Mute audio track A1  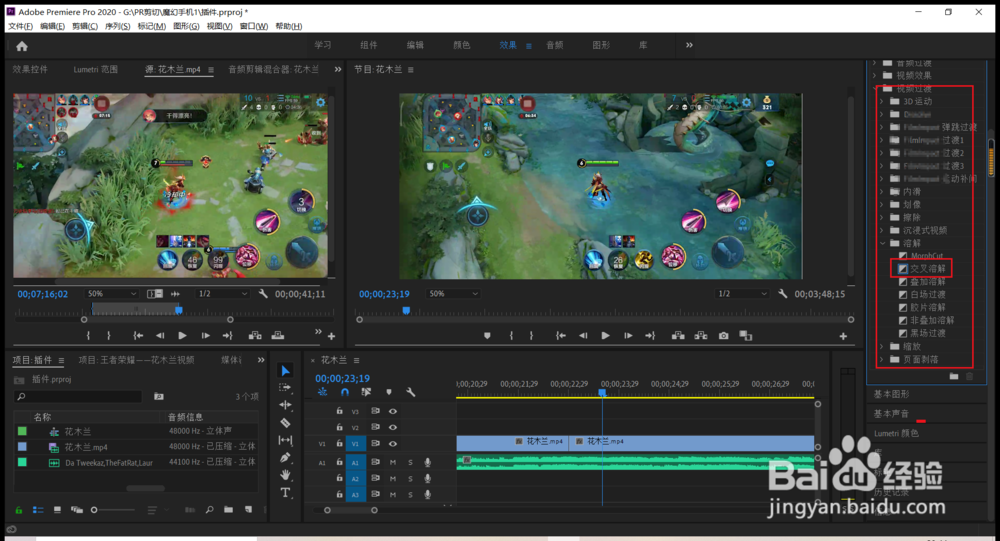(393, 462)
